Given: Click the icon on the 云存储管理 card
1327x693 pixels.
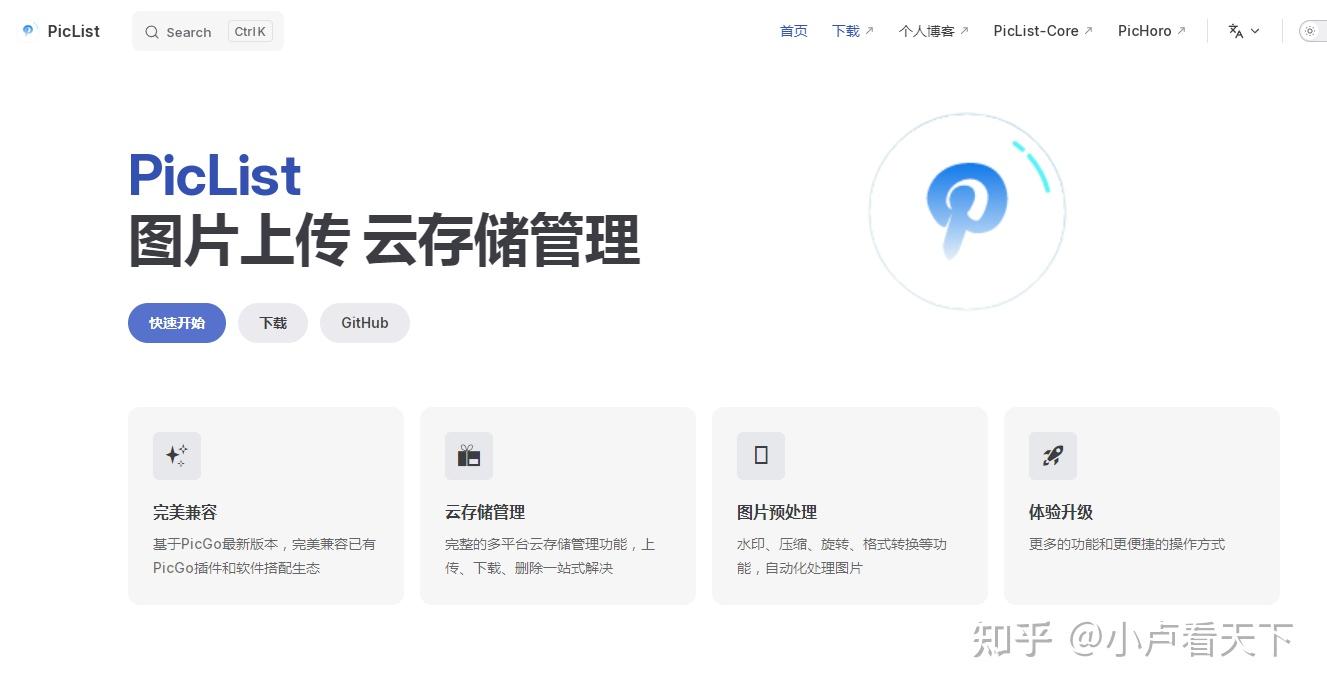Looking at the screenshot, I should pos(468,456).
